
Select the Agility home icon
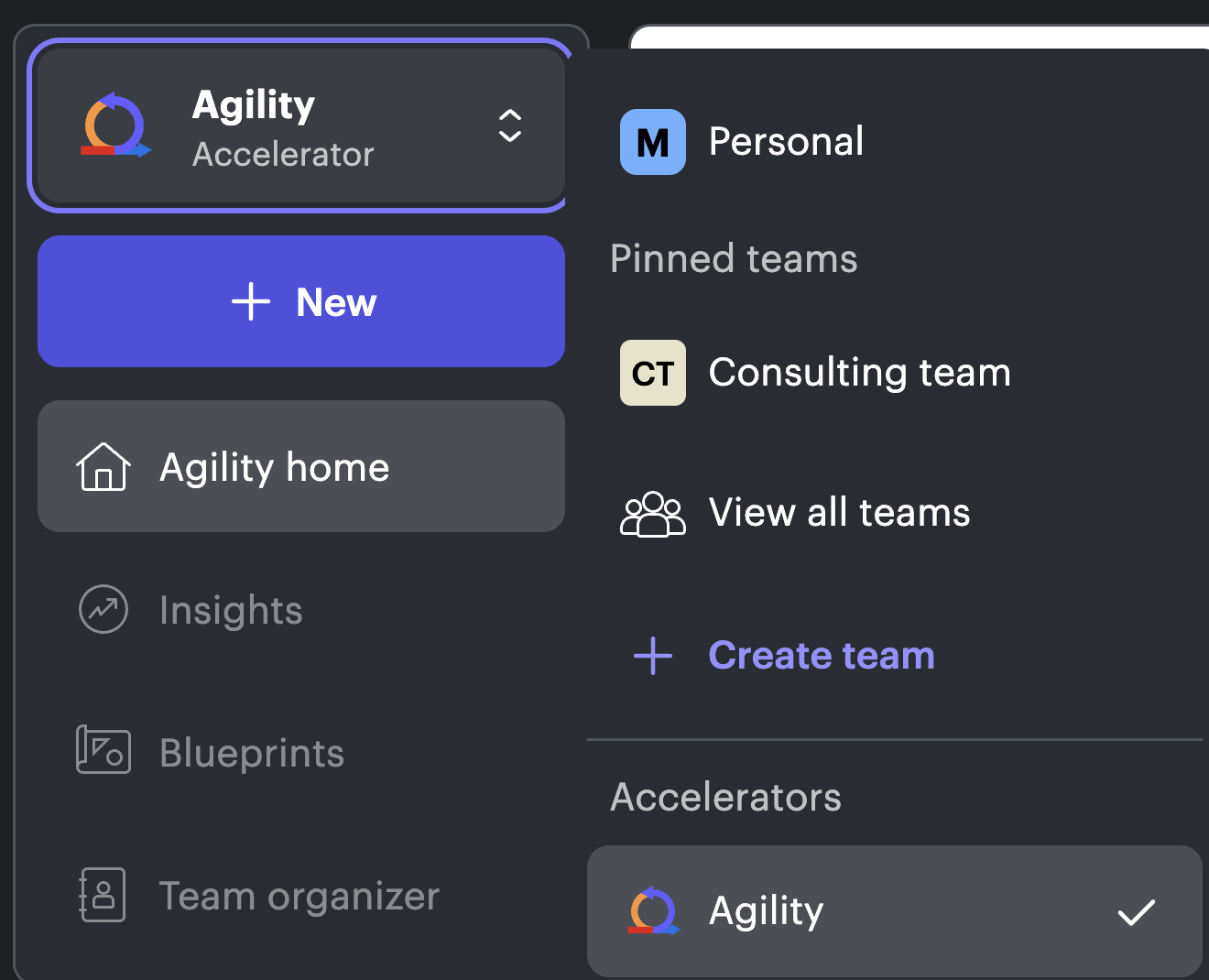click(103, 466)
